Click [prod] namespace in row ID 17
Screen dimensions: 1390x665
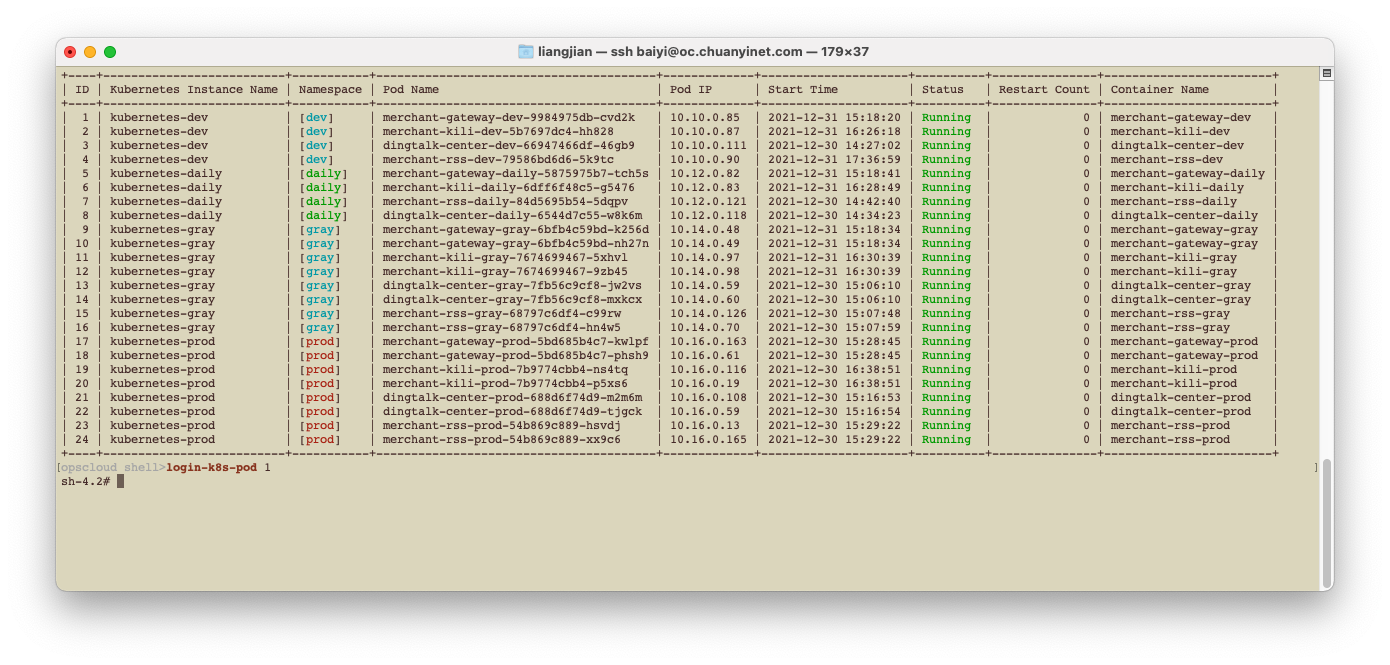(320, 341)
